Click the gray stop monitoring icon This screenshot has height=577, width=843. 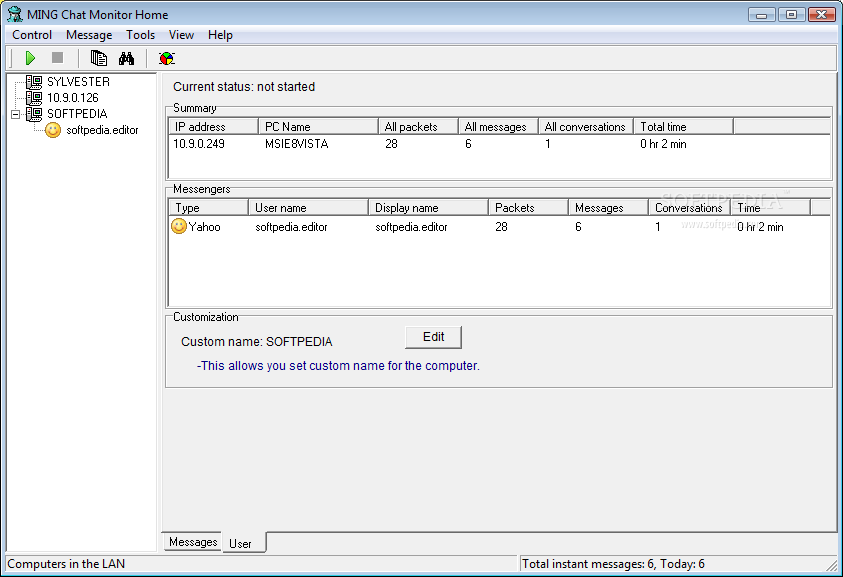pyautogui.click(x=57, y=58)
